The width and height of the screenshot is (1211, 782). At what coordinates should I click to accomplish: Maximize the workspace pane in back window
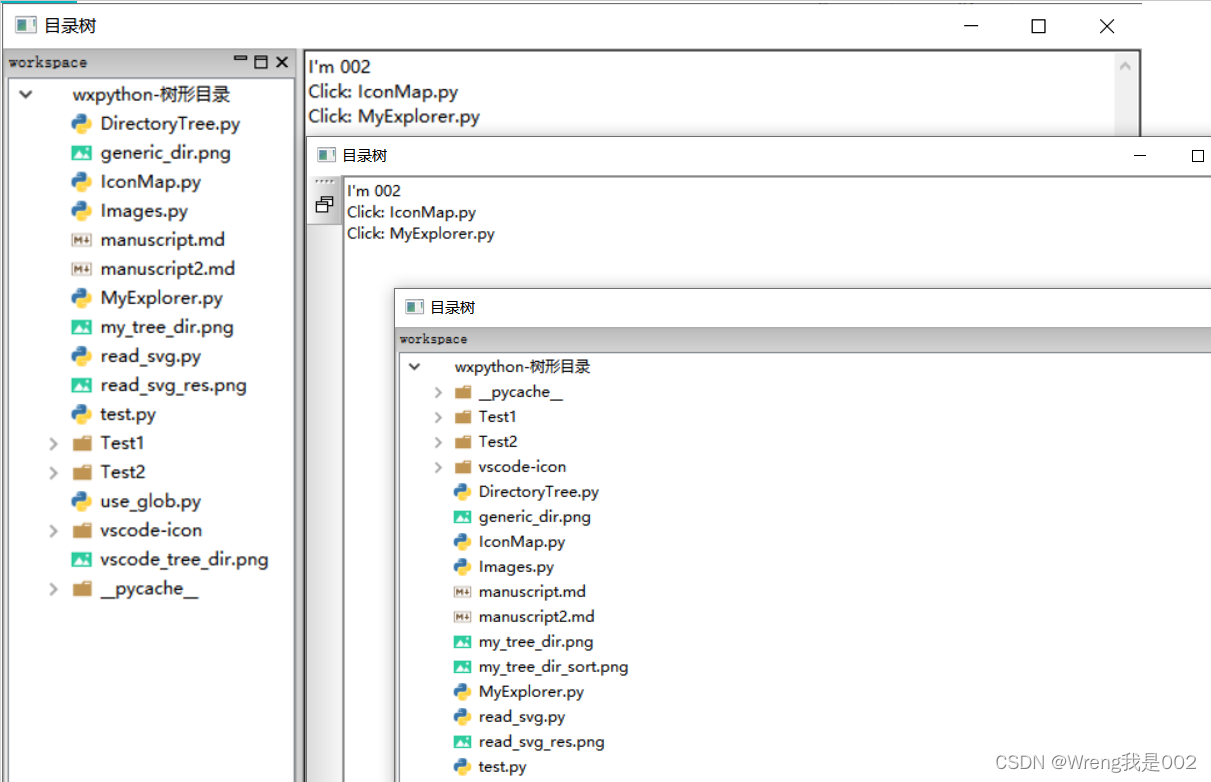point(261,62)
